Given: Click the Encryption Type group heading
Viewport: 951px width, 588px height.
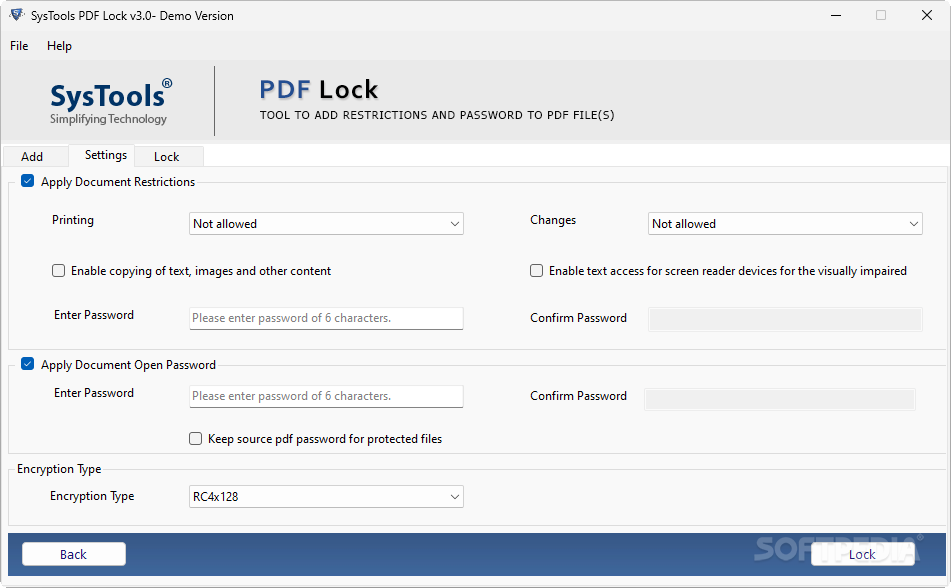Looking at the screenshot, I should pos(59,469).
